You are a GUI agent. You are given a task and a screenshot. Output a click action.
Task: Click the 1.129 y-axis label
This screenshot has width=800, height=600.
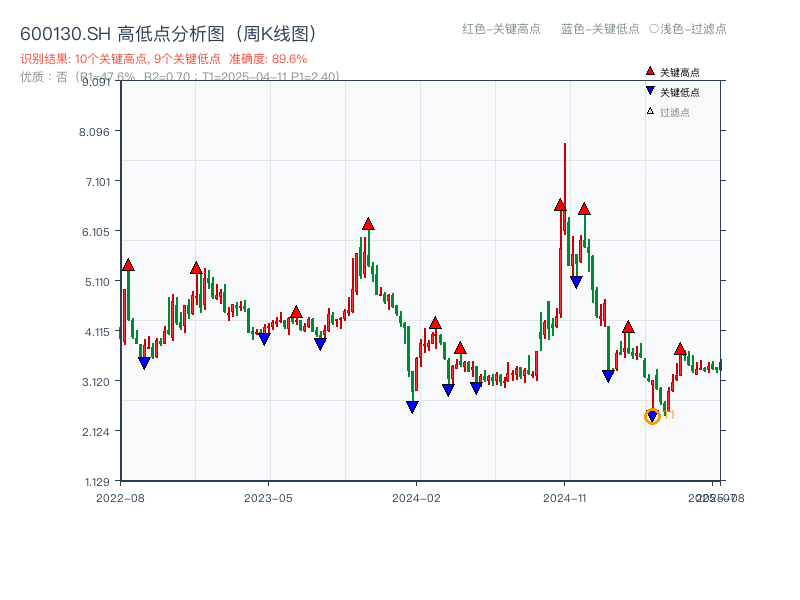(97, 482)
